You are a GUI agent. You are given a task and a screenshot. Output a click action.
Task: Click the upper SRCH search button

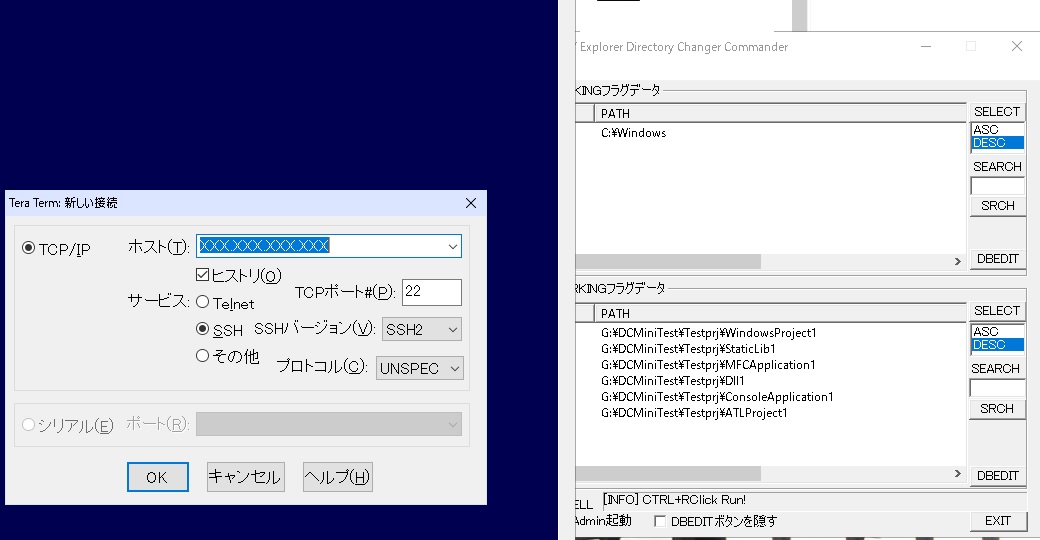tap(997, 206)
